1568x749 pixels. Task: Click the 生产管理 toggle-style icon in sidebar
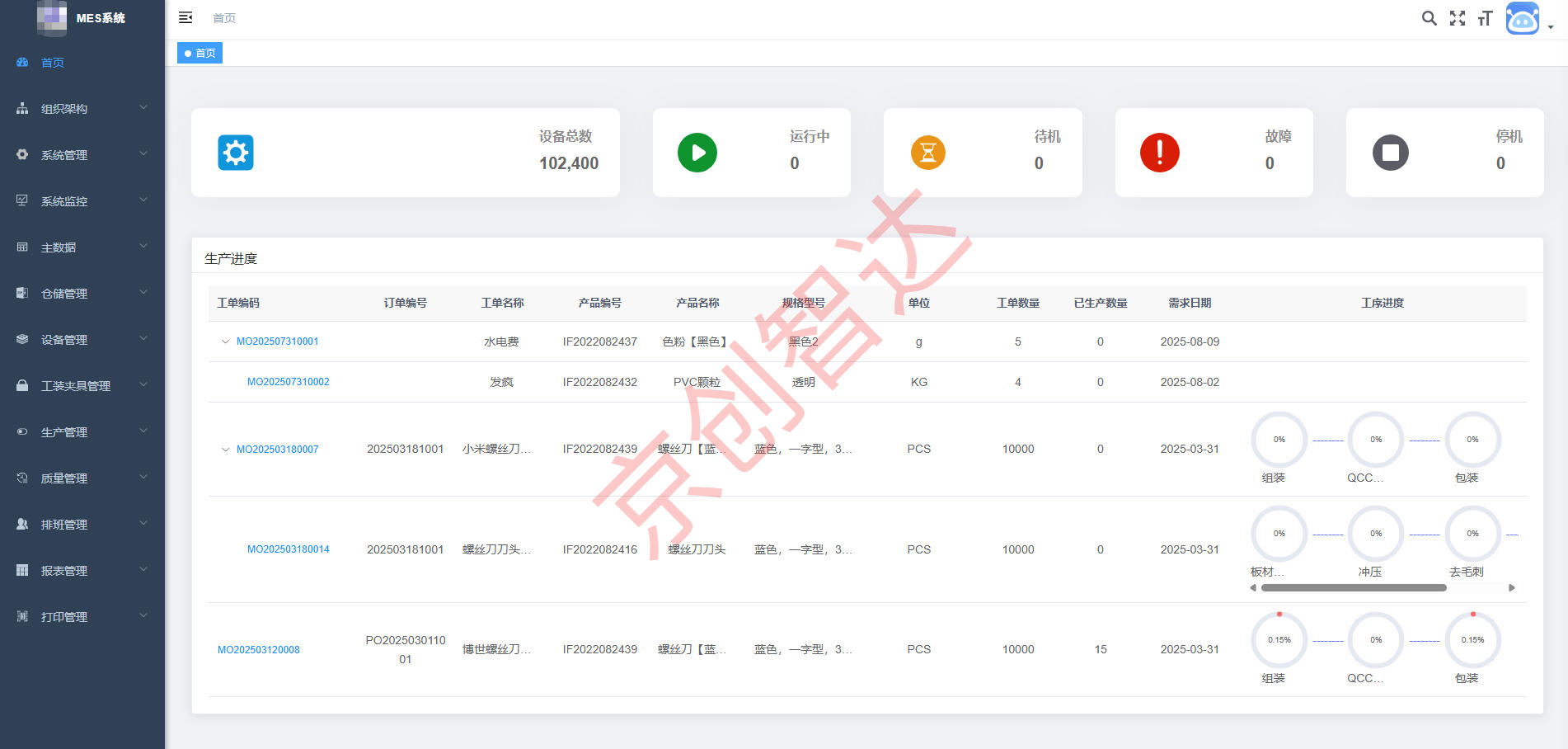pyautogui.click(x=22, y=431)
